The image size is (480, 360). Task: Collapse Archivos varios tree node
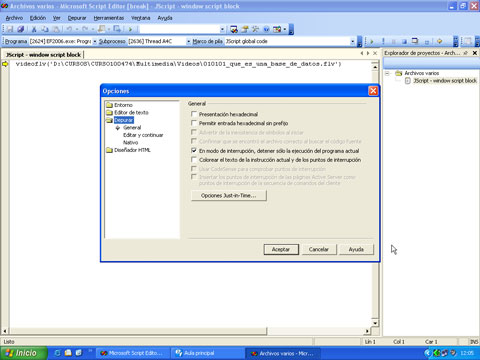387,73
